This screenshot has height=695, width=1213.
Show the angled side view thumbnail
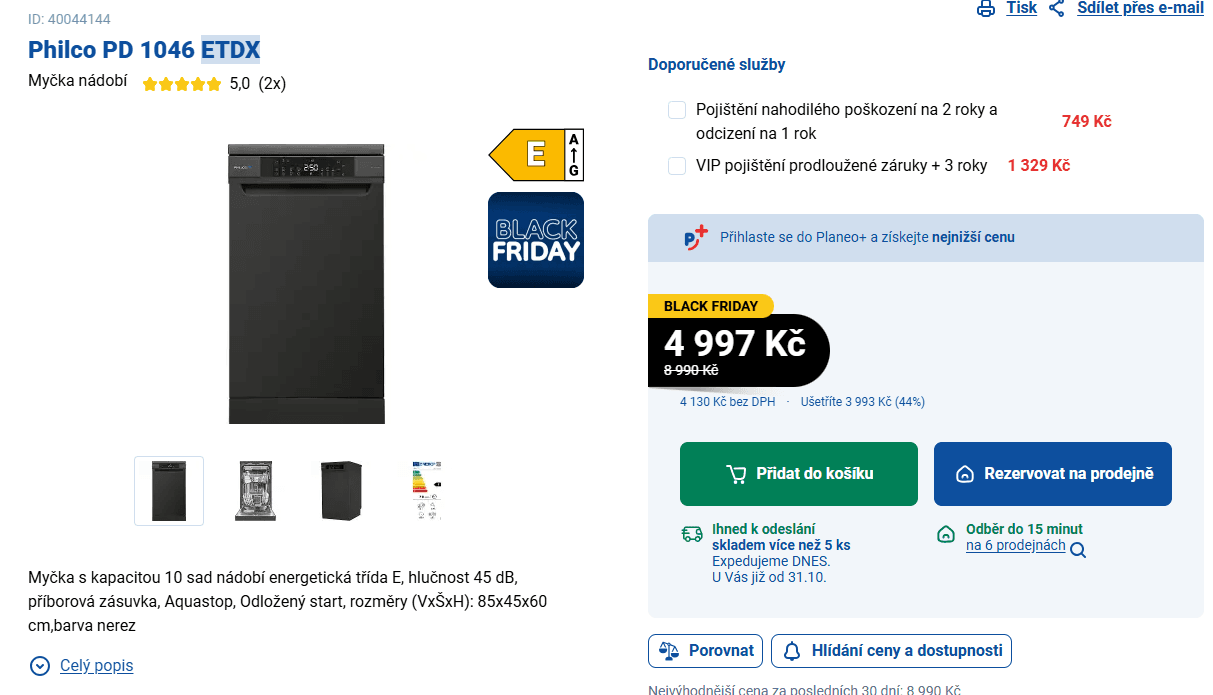341,491
